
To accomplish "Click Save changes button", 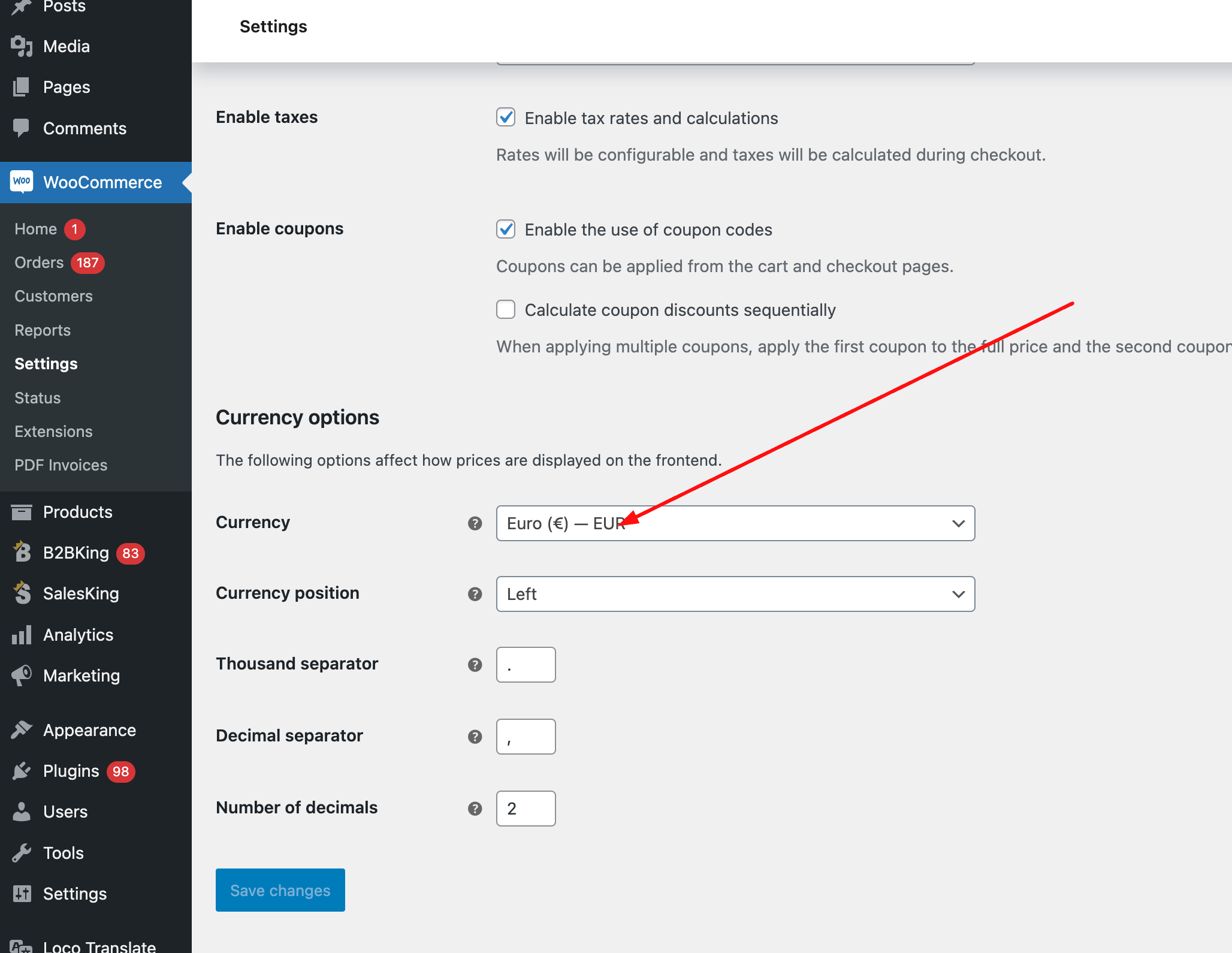I will [280, 890].
